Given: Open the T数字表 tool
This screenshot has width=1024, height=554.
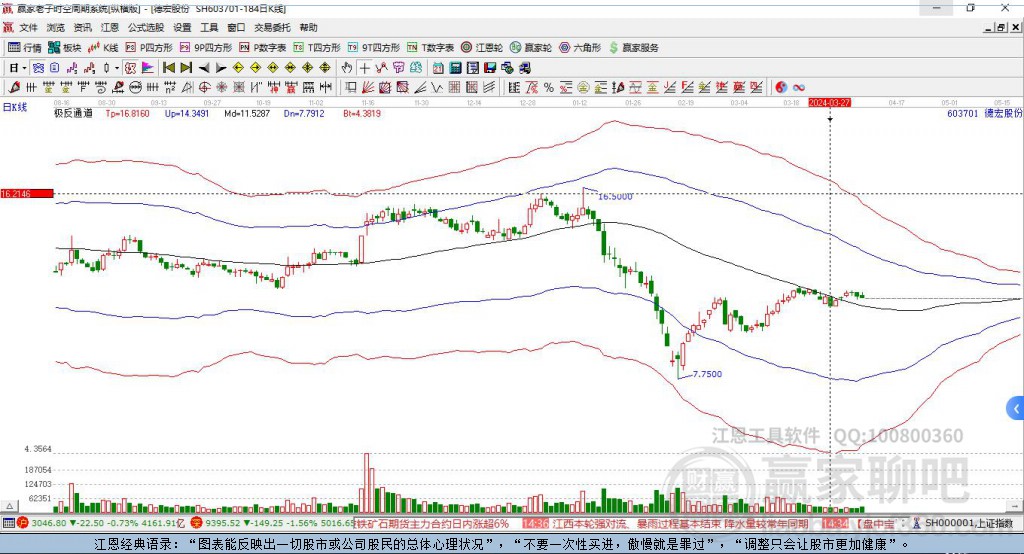Looking at the screenshot, I should click(430, 48).
